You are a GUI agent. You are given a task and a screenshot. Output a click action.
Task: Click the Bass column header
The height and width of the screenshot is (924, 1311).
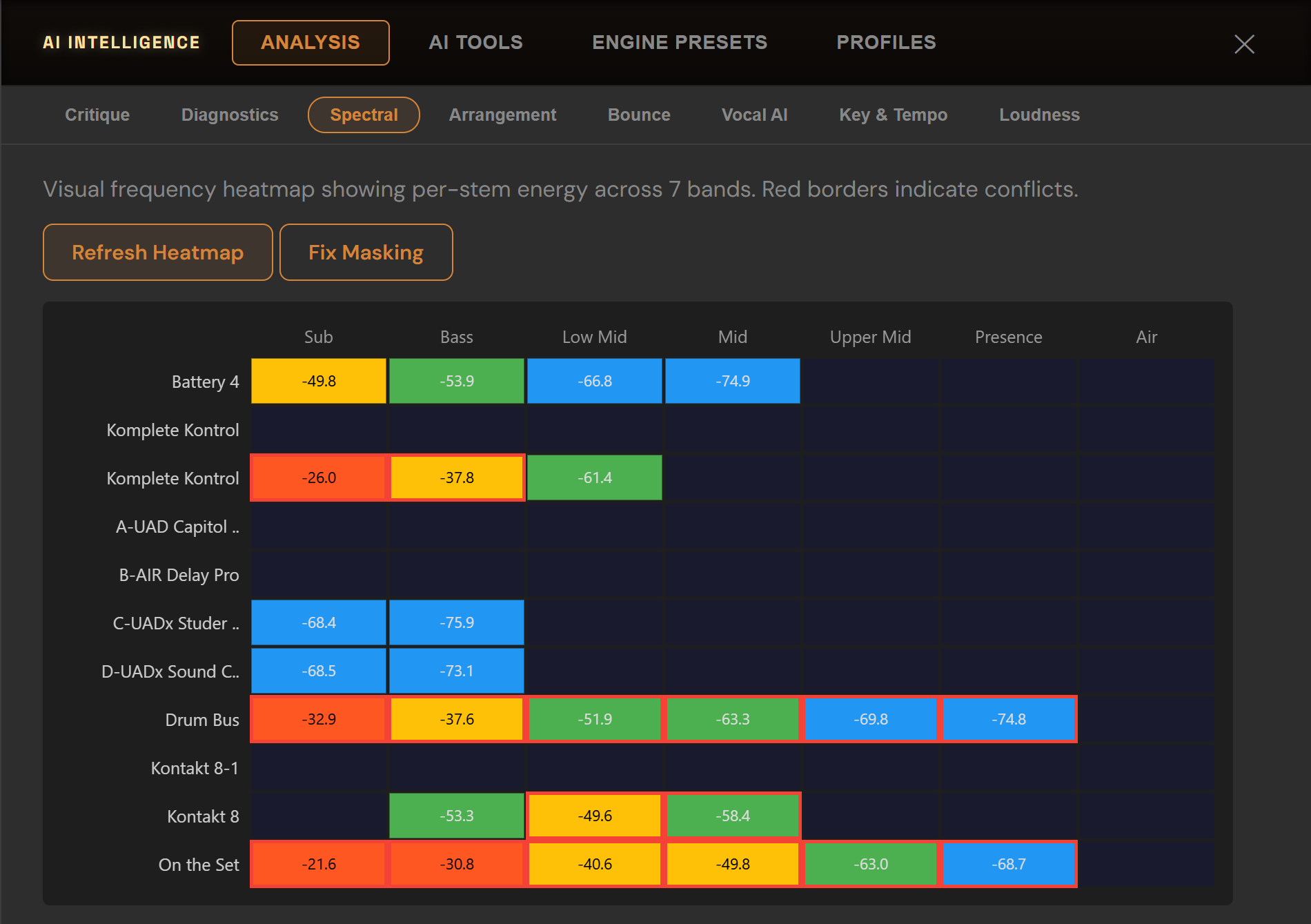click(x=457, y=337)
